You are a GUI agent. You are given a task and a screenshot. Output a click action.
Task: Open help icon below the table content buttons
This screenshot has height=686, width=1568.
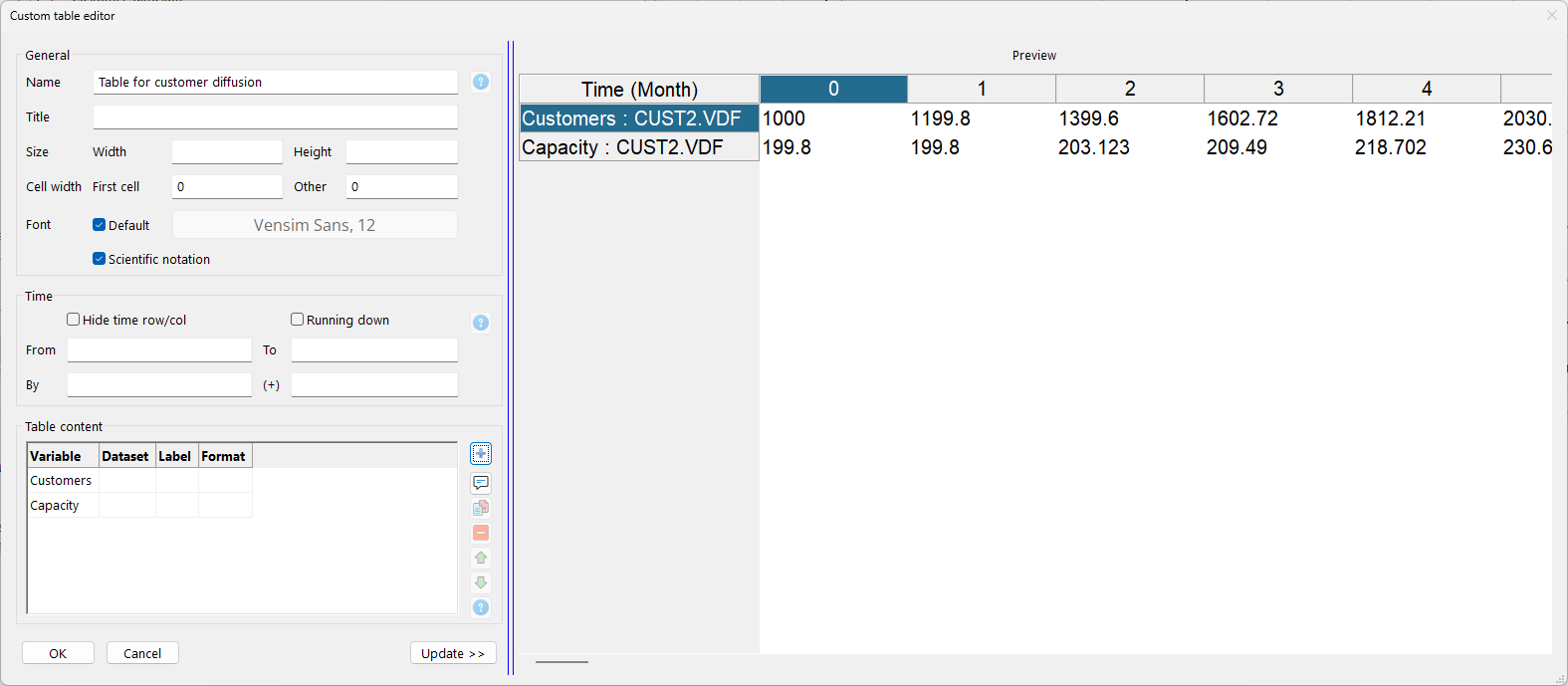point(481,607)
